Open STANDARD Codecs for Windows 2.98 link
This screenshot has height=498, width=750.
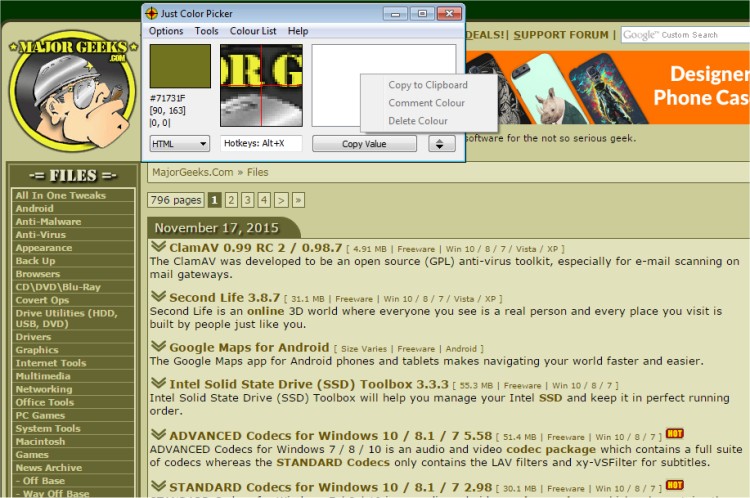pyautogui.click(x=331, y=487)
